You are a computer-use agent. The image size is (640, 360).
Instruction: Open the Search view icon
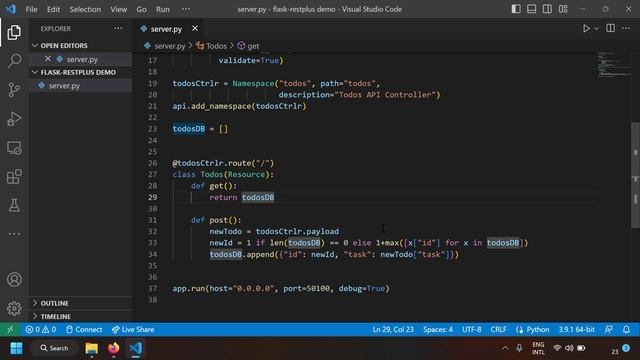pos(14,61)
